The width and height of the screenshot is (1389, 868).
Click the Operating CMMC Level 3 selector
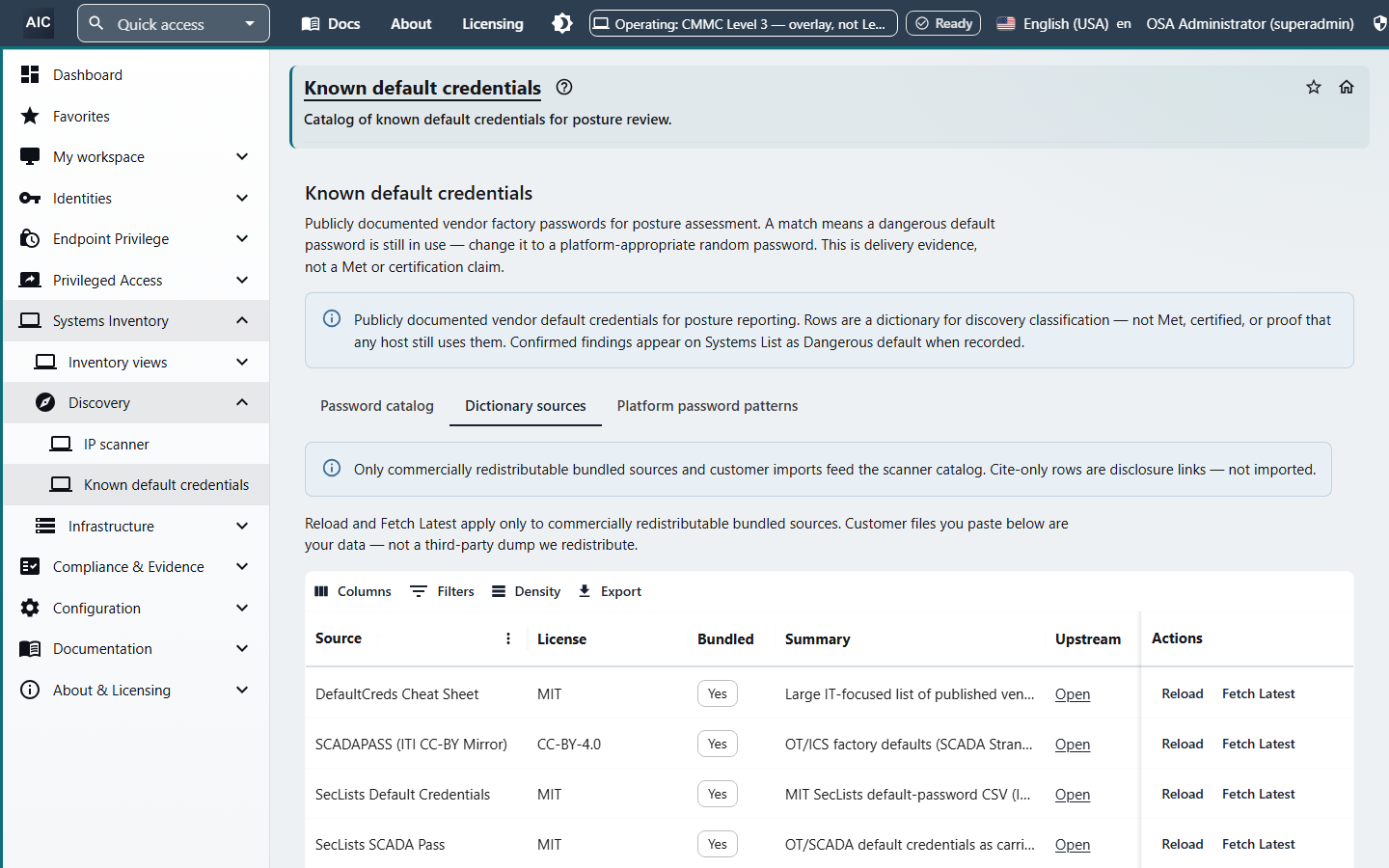[x=744, y=23]
